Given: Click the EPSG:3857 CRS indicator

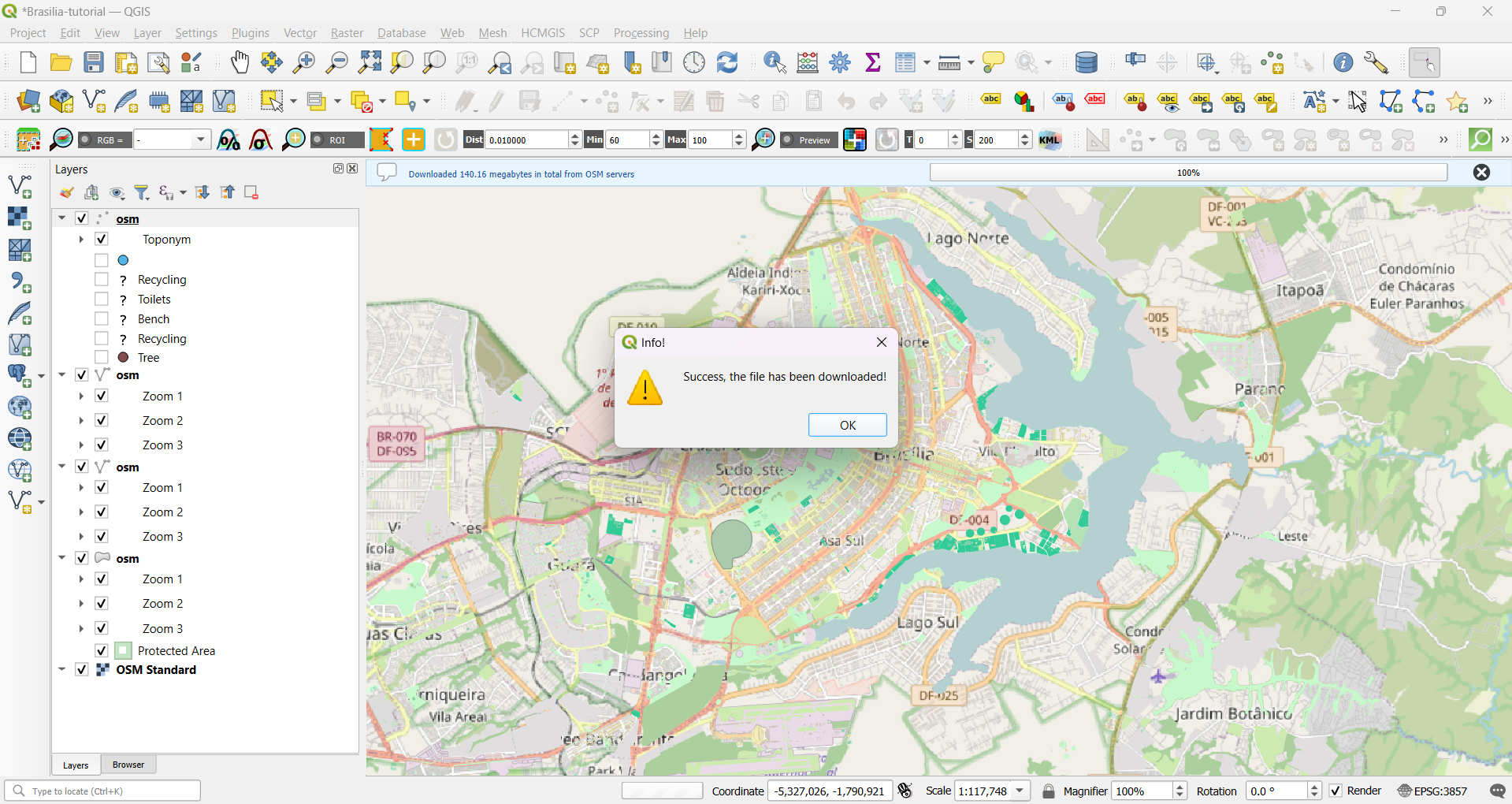Looking at the screenshot, I should click(x=1432, y=791).
